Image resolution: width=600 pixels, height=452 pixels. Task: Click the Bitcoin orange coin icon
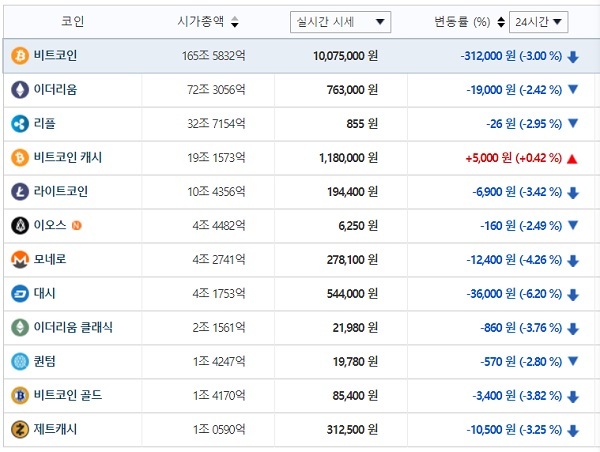click(x=20, y=56)
